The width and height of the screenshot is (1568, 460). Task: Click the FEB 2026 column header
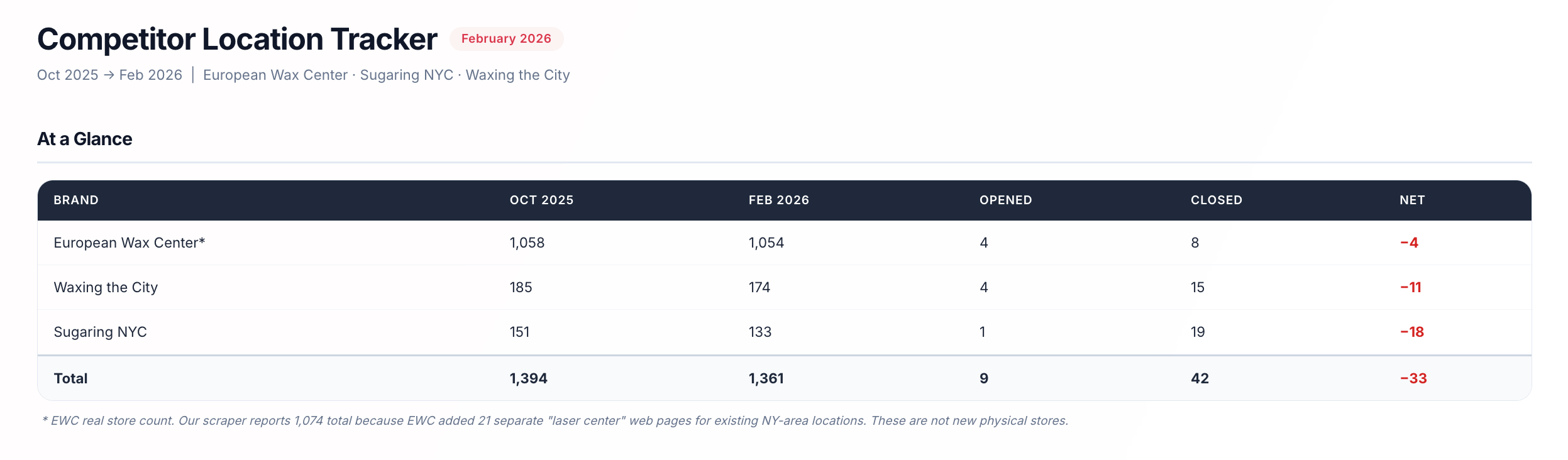click(778, 200)
